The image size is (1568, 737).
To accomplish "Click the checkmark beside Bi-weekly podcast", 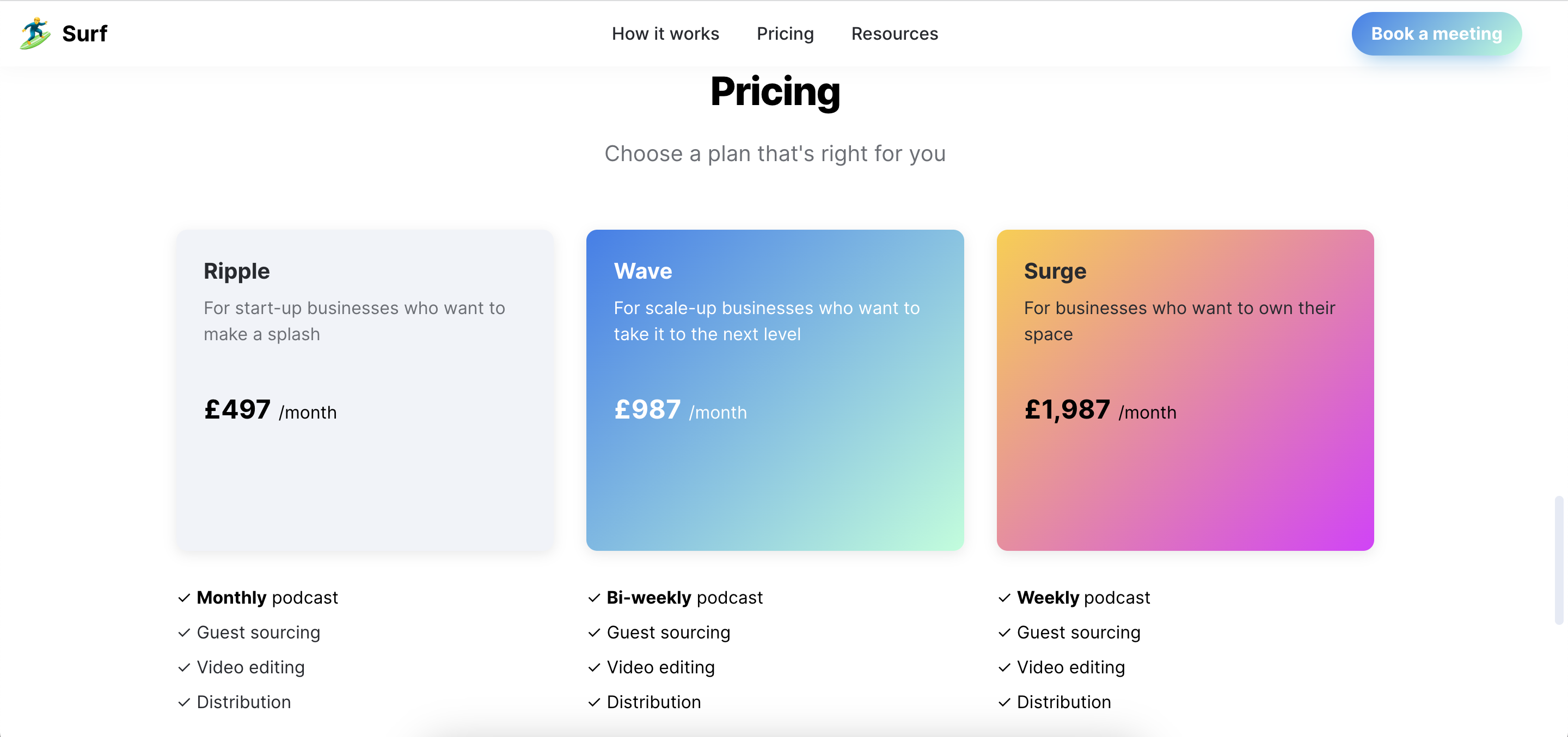I will point(594,598).
